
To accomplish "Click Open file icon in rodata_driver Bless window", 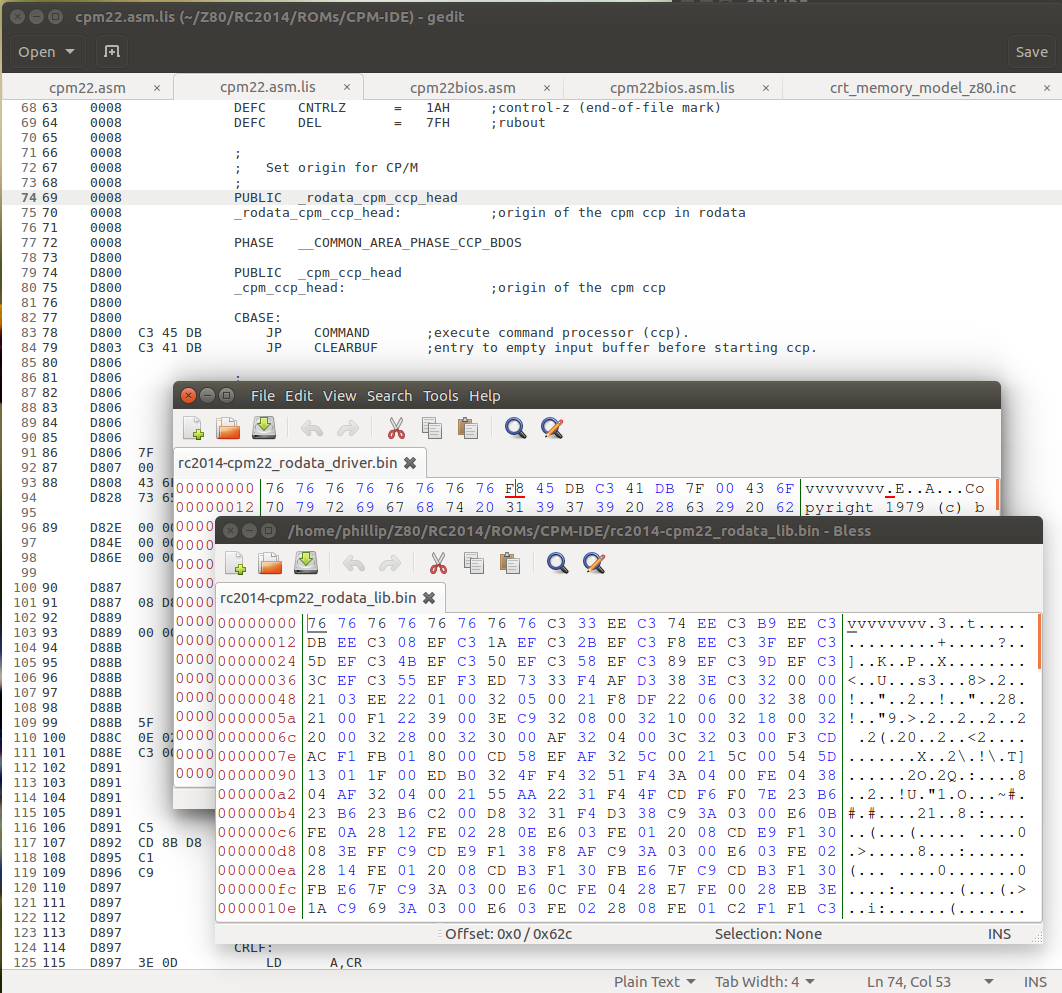I will point(228,428).
